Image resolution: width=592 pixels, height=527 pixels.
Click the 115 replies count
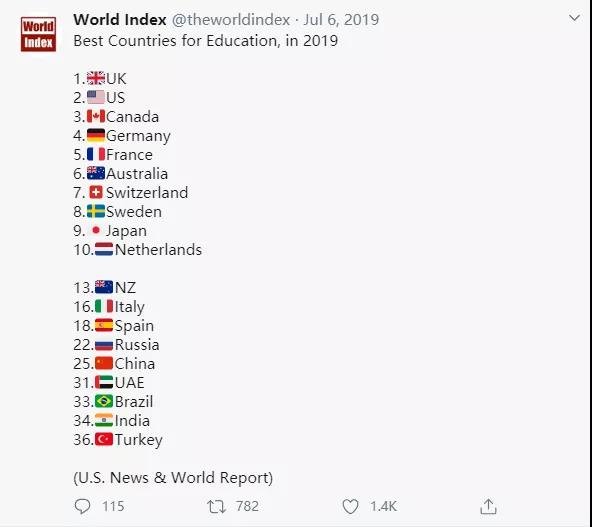[113, 506]
